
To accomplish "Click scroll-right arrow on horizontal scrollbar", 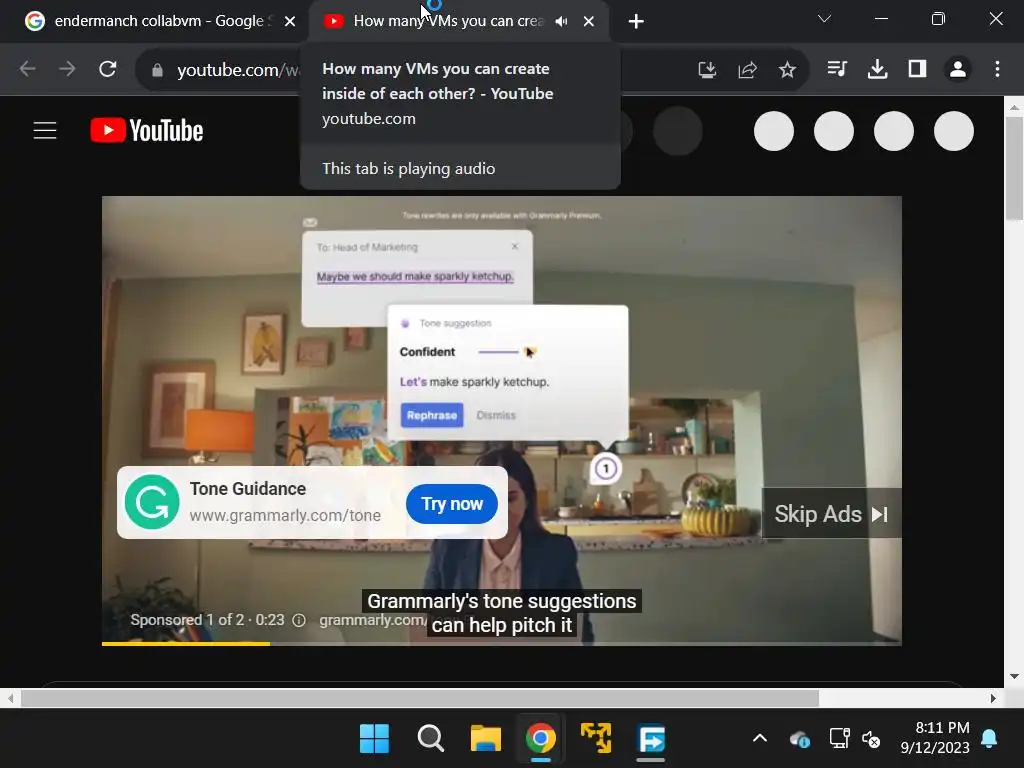I will click(x=993, y=699).
